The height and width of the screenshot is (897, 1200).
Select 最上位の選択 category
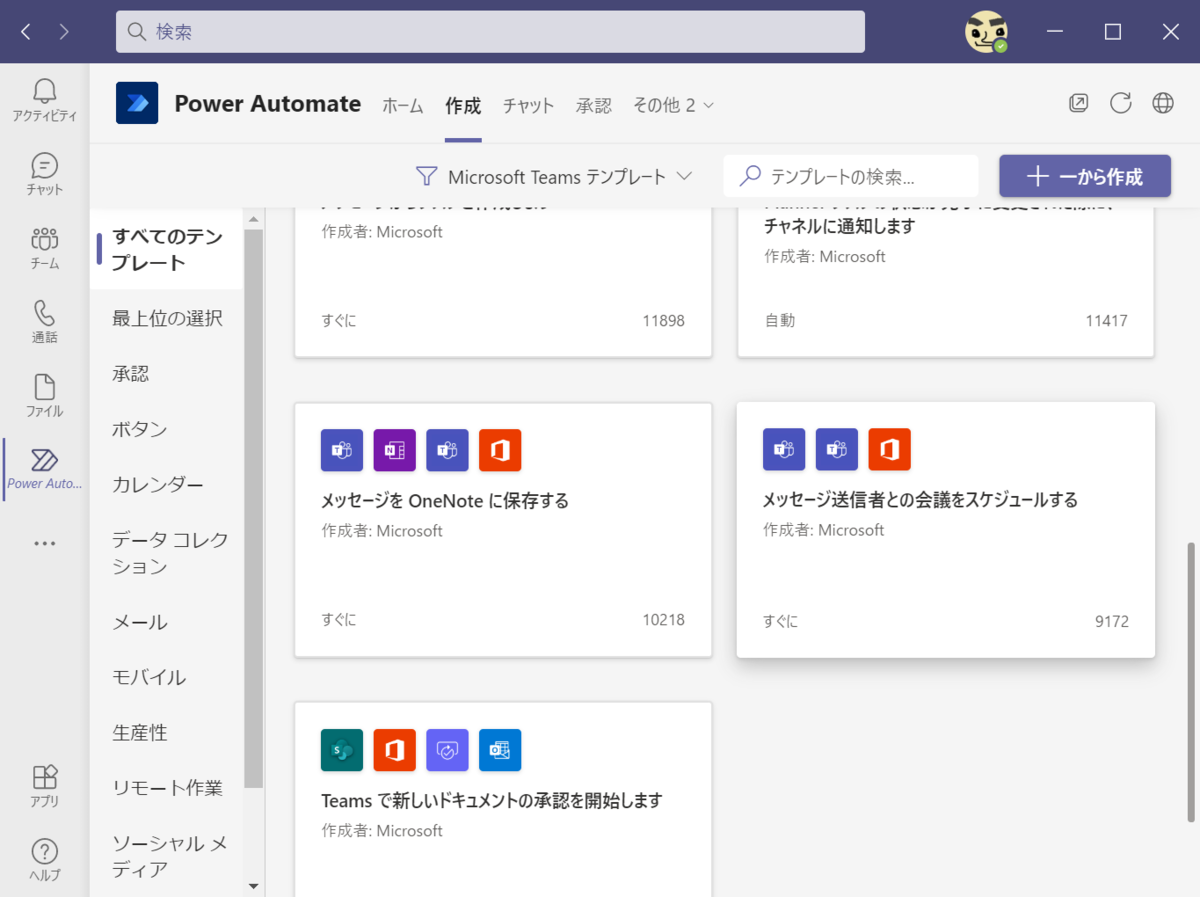pos(166,318)
